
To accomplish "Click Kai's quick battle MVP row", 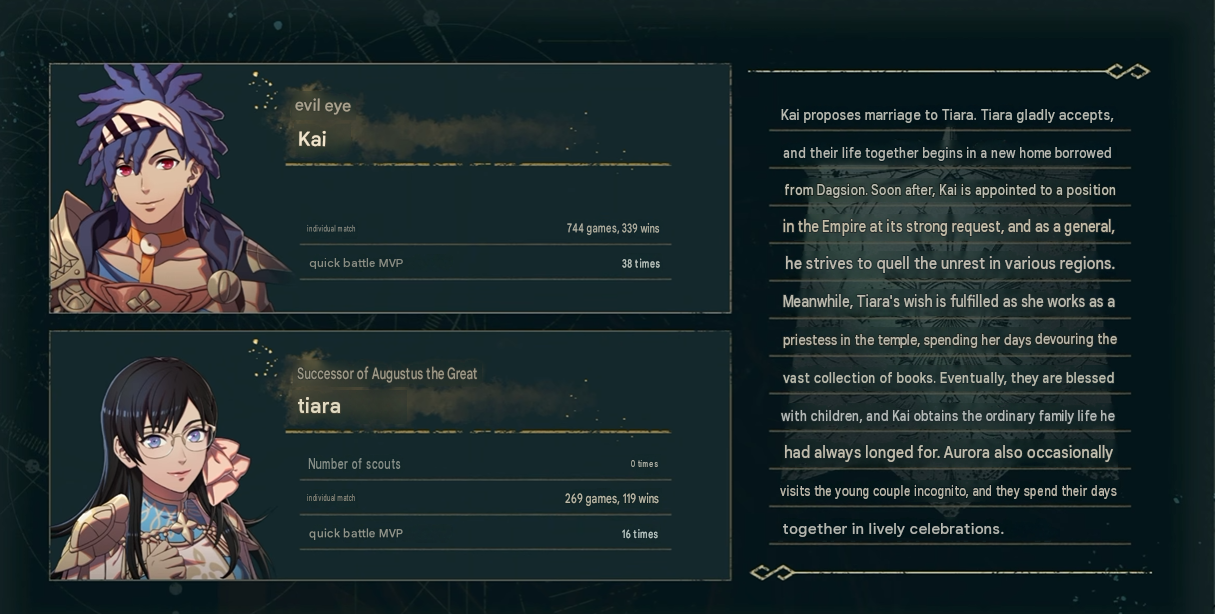I will coord(485,263).
